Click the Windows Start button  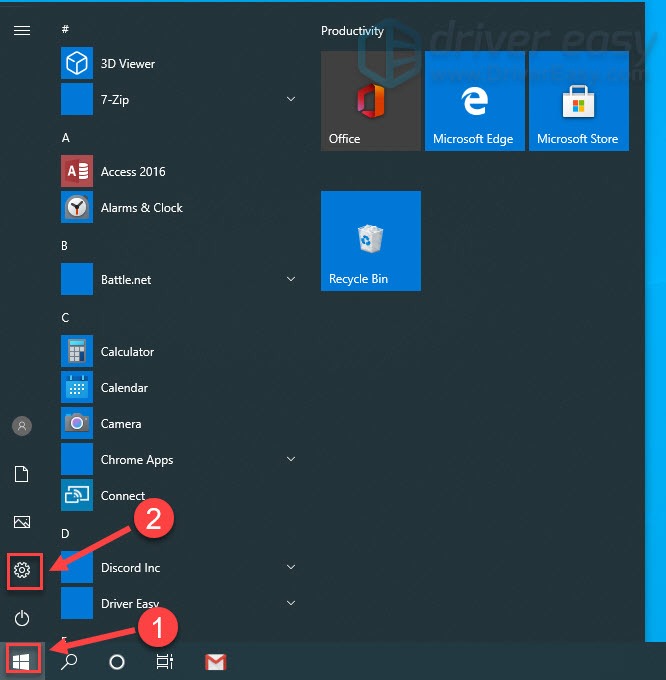21,662
